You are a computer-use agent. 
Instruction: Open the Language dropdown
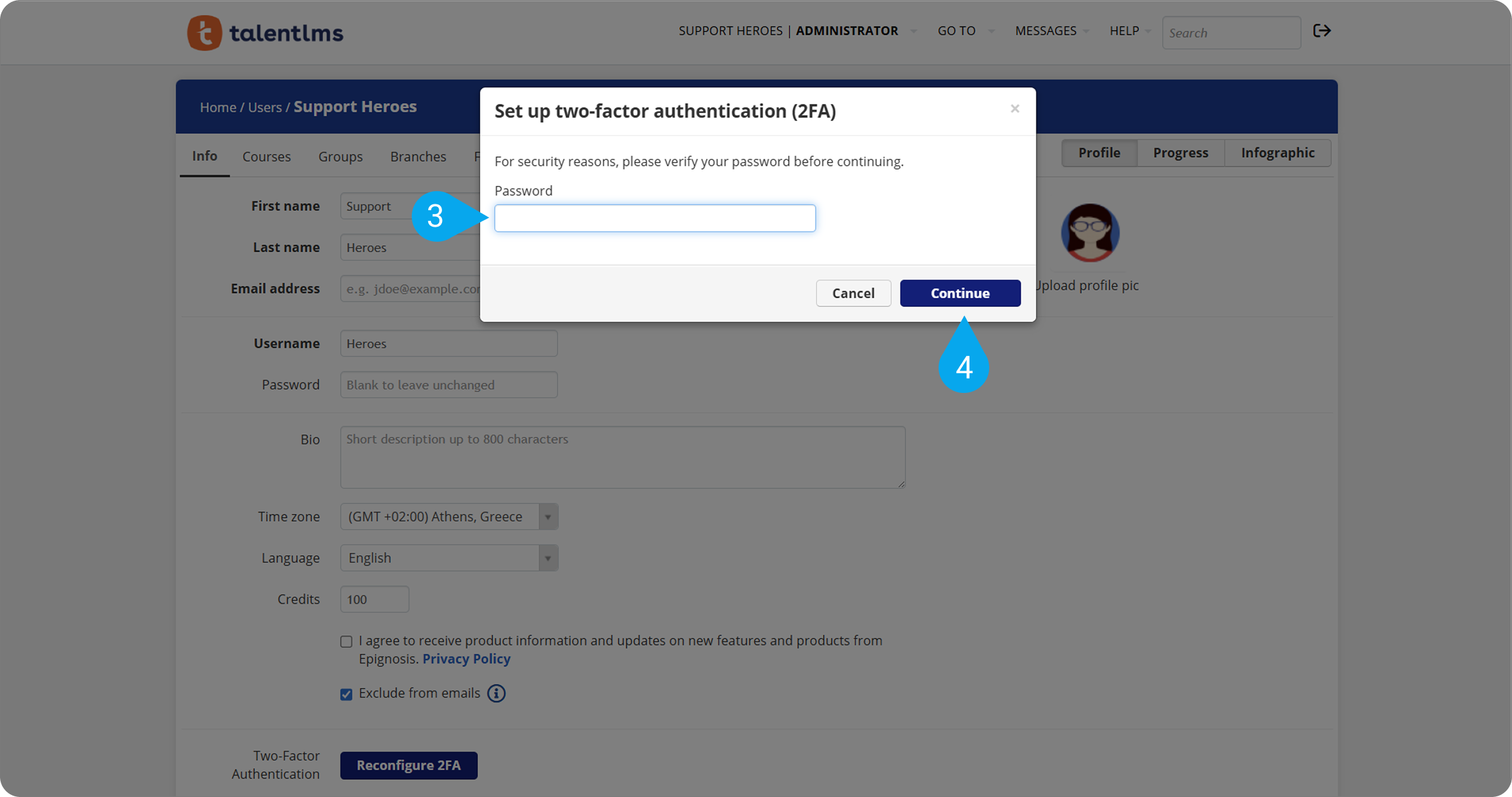pyautogui.click(x=449, y=558)
